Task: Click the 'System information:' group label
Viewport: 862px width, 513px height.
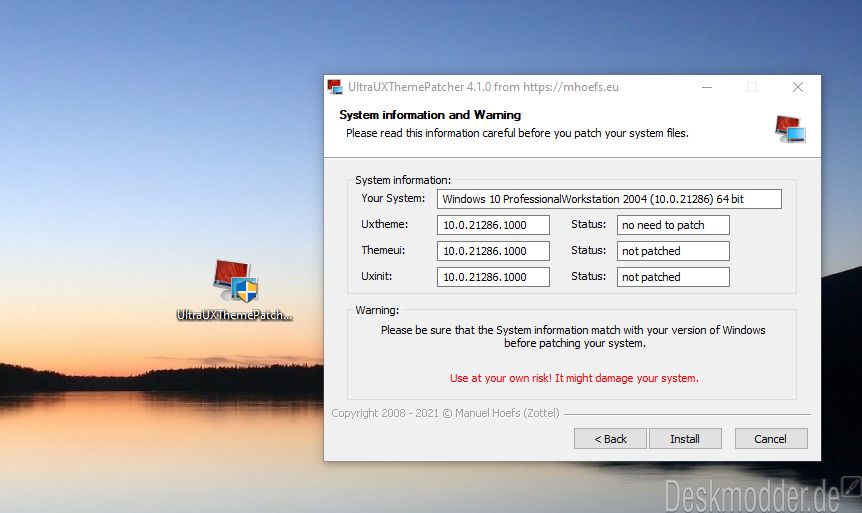Action: point(403,180)
